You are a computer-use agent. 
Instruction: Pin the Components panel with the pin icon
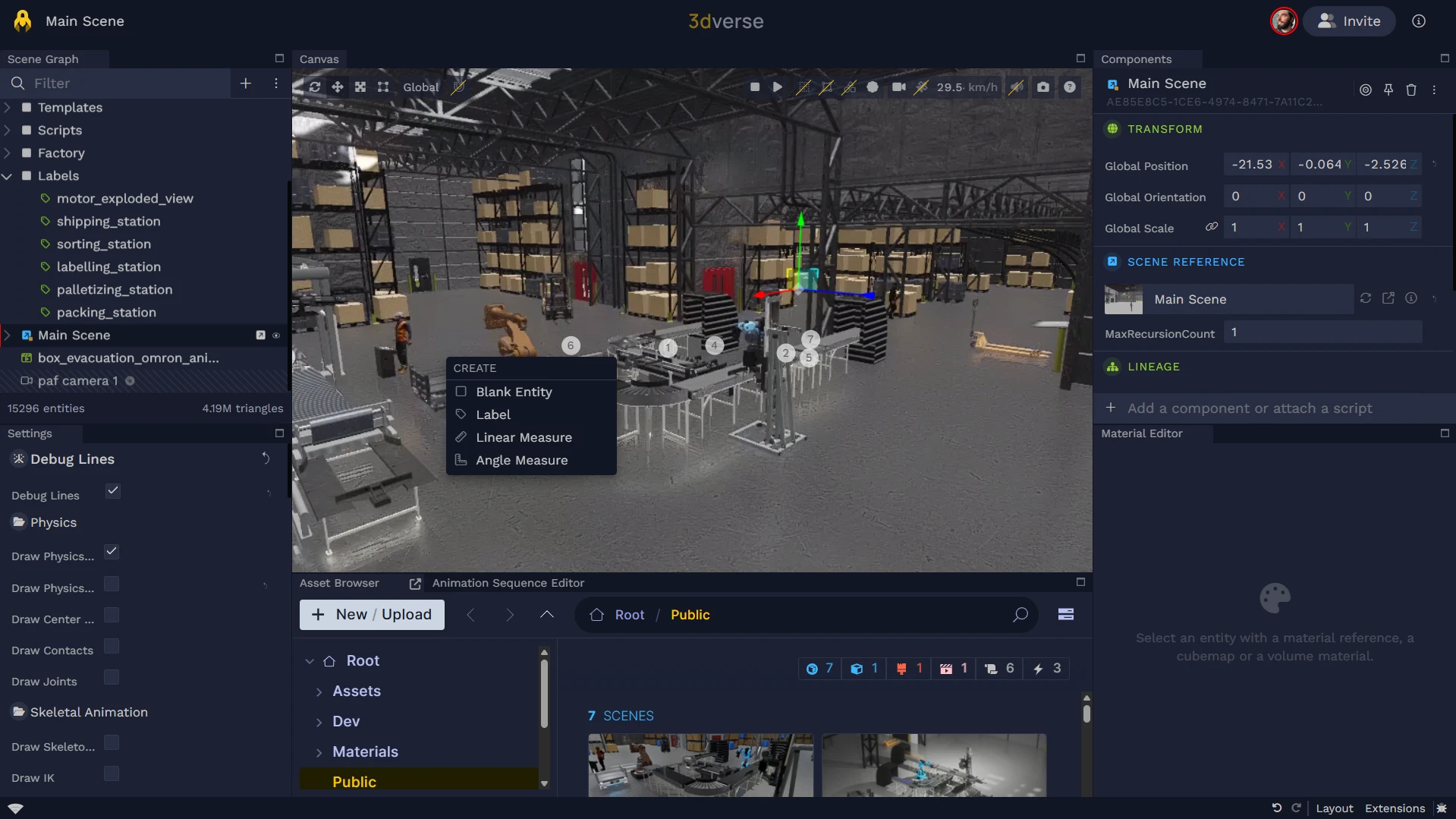(1388, 90)
